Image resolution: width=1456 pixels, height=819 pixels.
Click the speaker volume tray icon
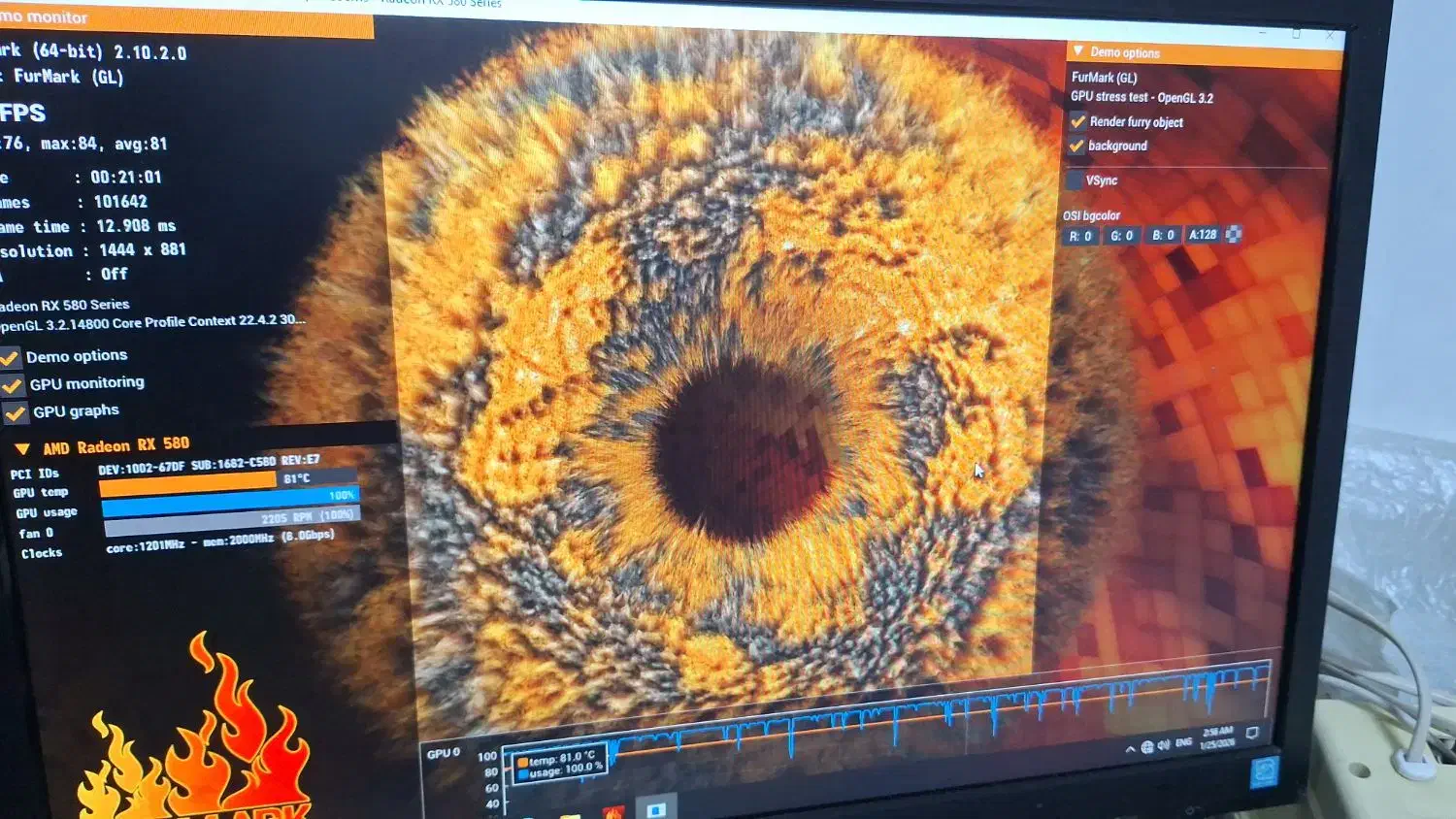pyautogui.click(x=1163, y=745)
